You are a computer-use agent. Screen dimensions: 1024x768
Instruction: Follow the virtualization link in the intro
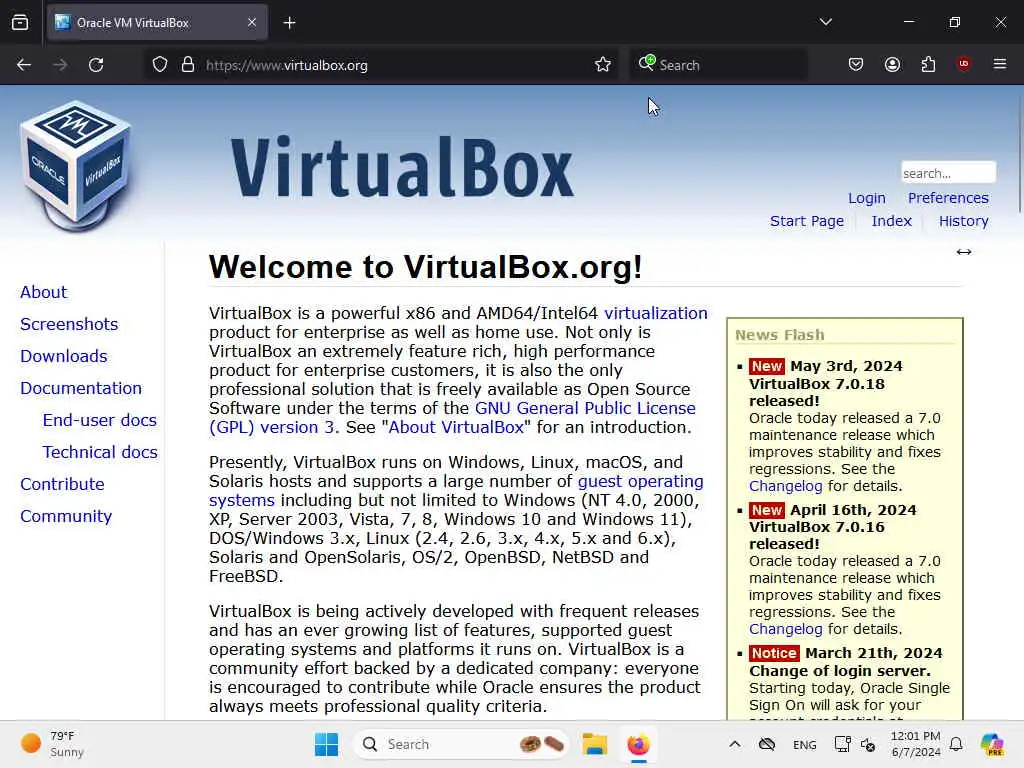click(656, 313)
